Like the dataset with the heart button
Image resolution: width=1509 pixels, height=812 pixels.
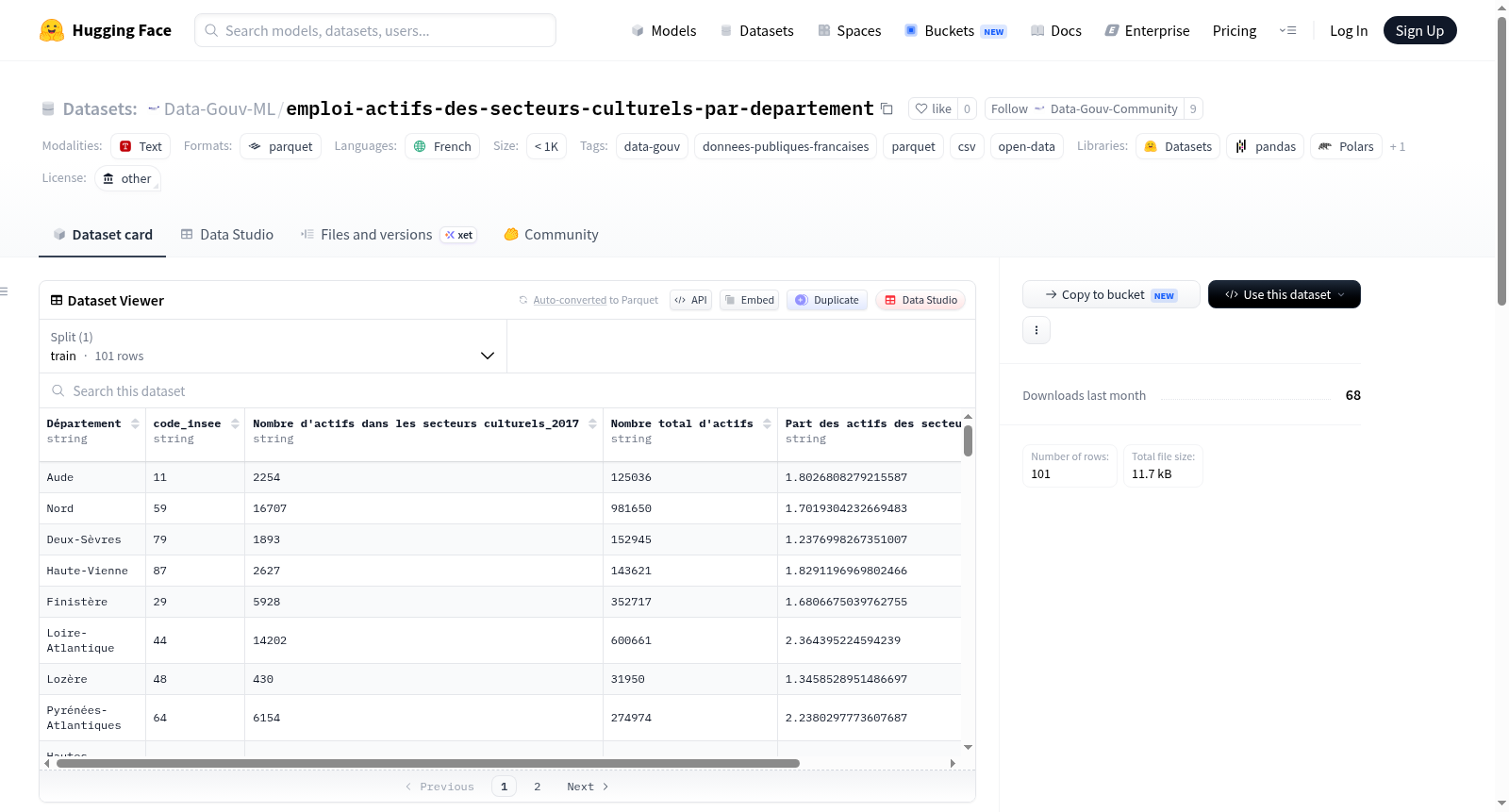933,108
